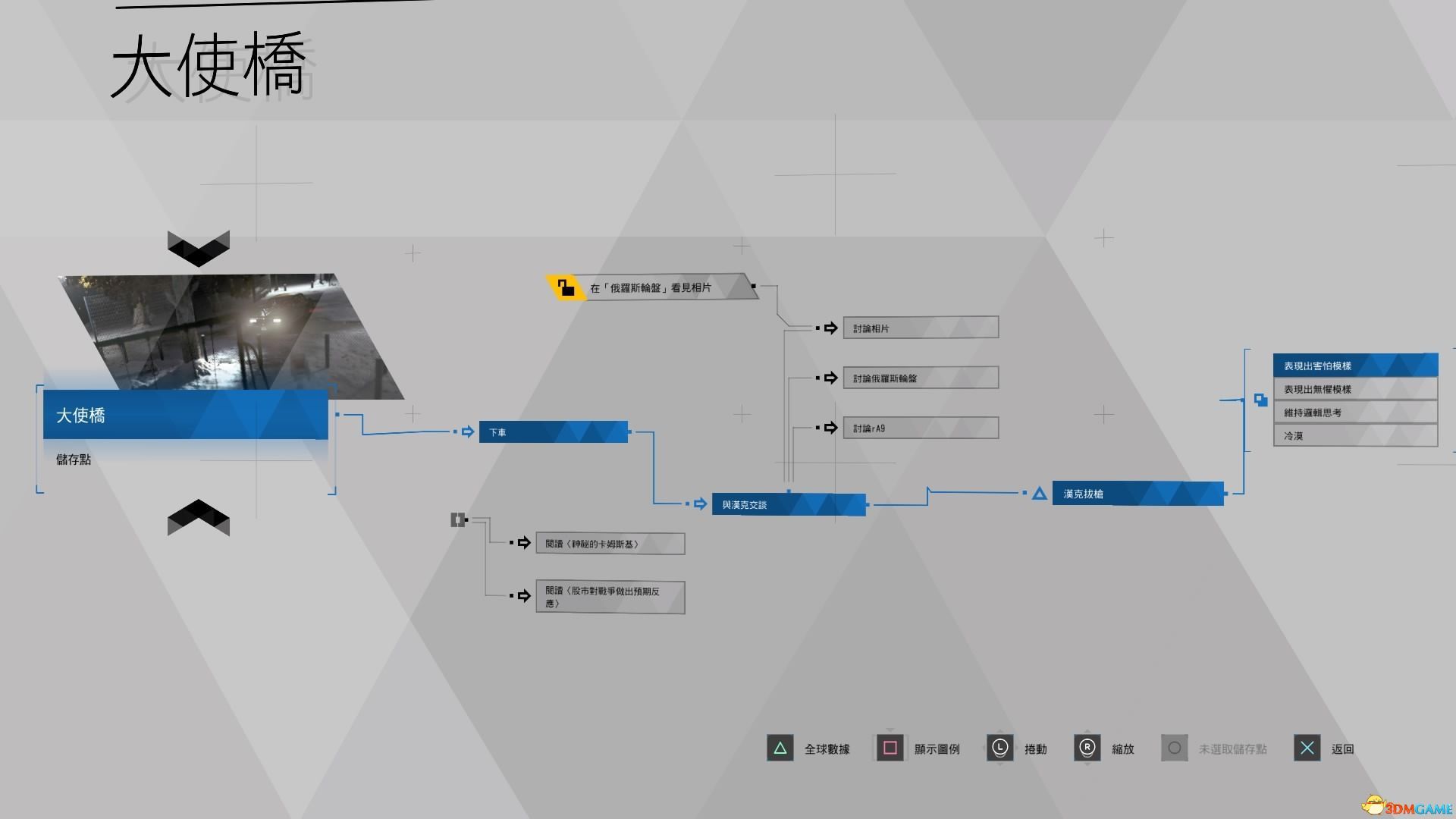Click the 返回 X icon

click(x=1308, y=747)
